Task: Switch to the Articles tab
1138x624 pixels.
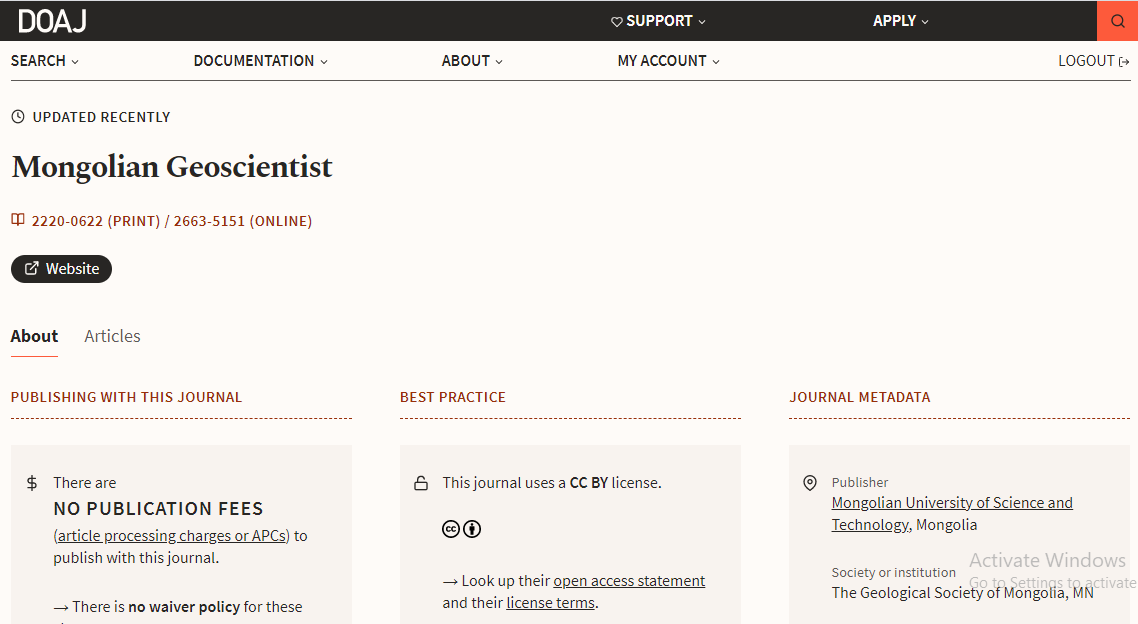Action: (112, 336)
